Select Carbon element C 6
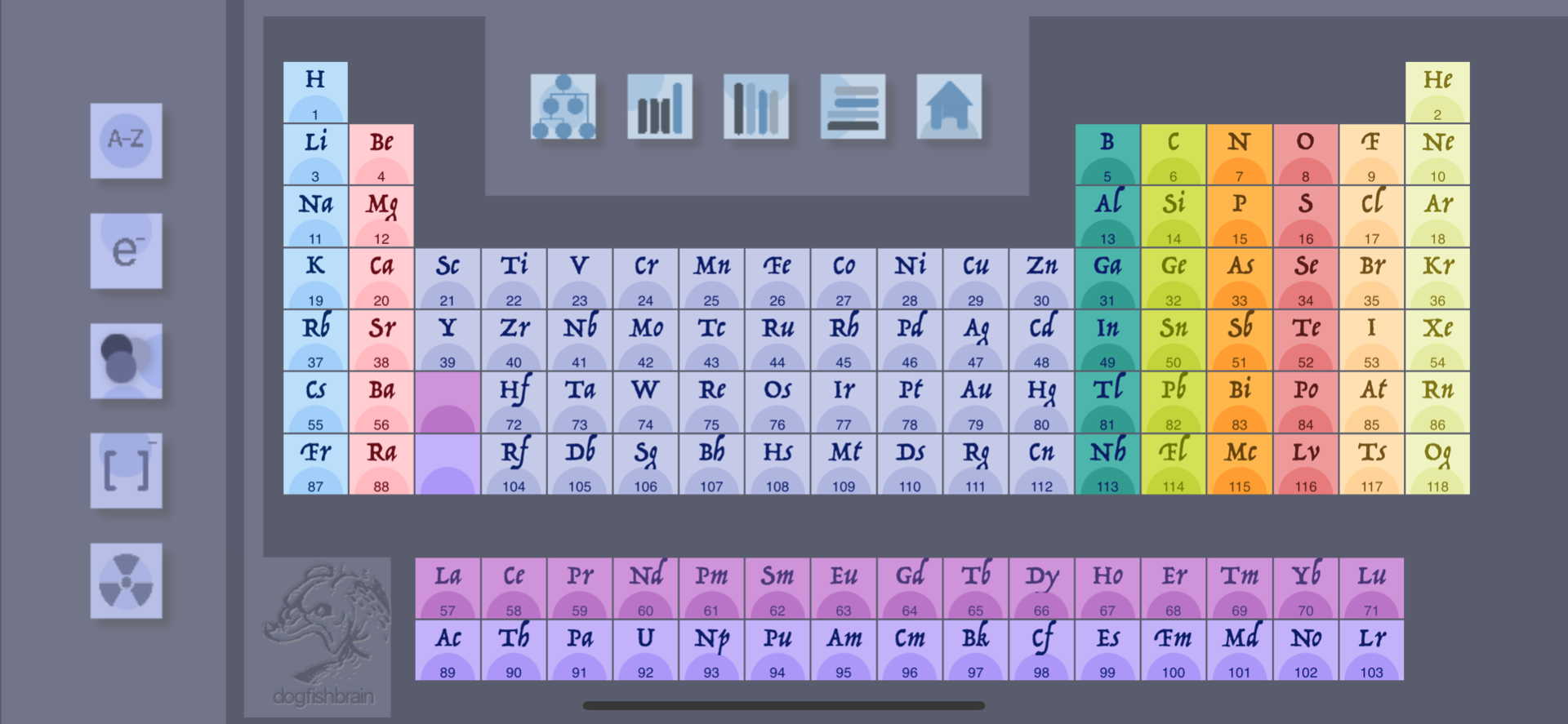 (1174, 154)
